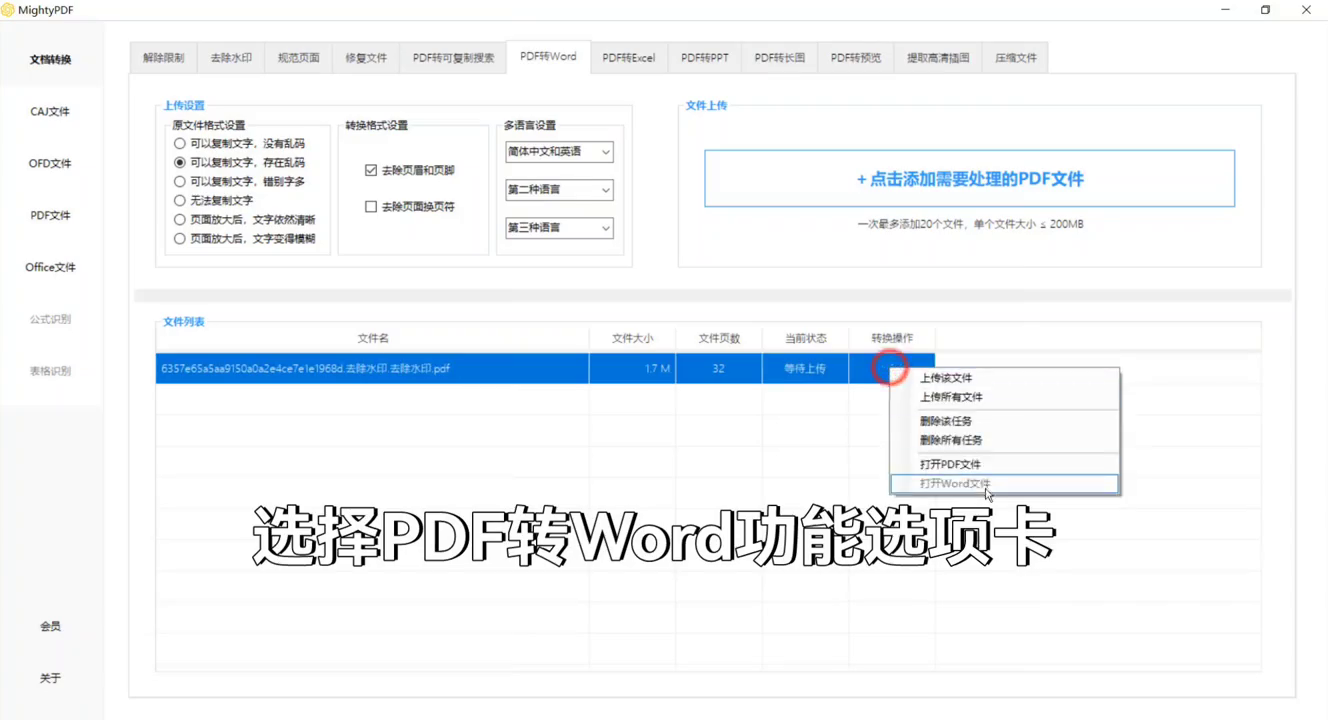Viewport: 1328px width, 720px height.
Task: Pick the 无法复制文字 radio option
Action: pos(180,201)
